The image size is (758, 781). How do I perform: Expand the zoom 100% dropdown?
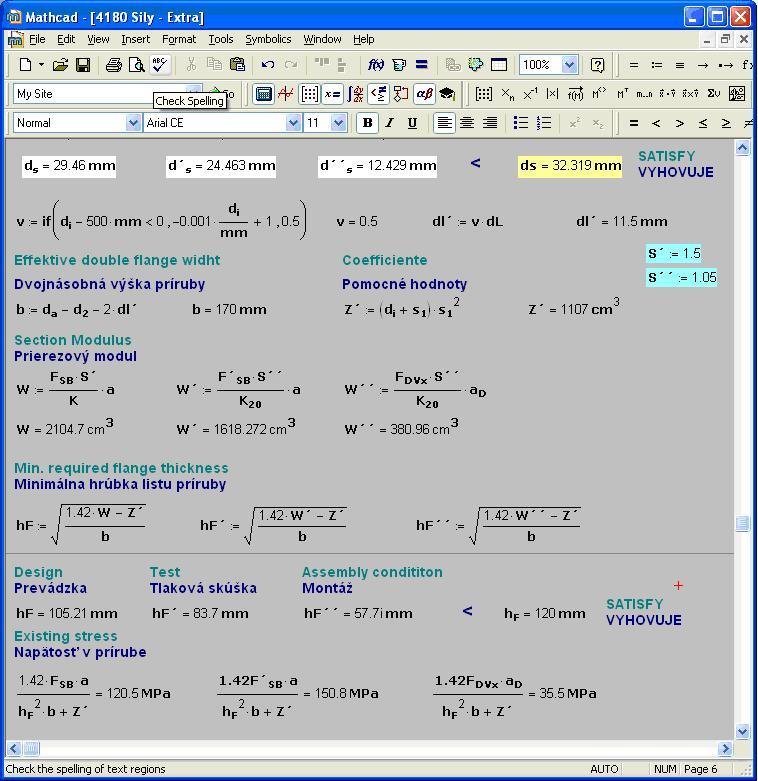tap(569, 65)
